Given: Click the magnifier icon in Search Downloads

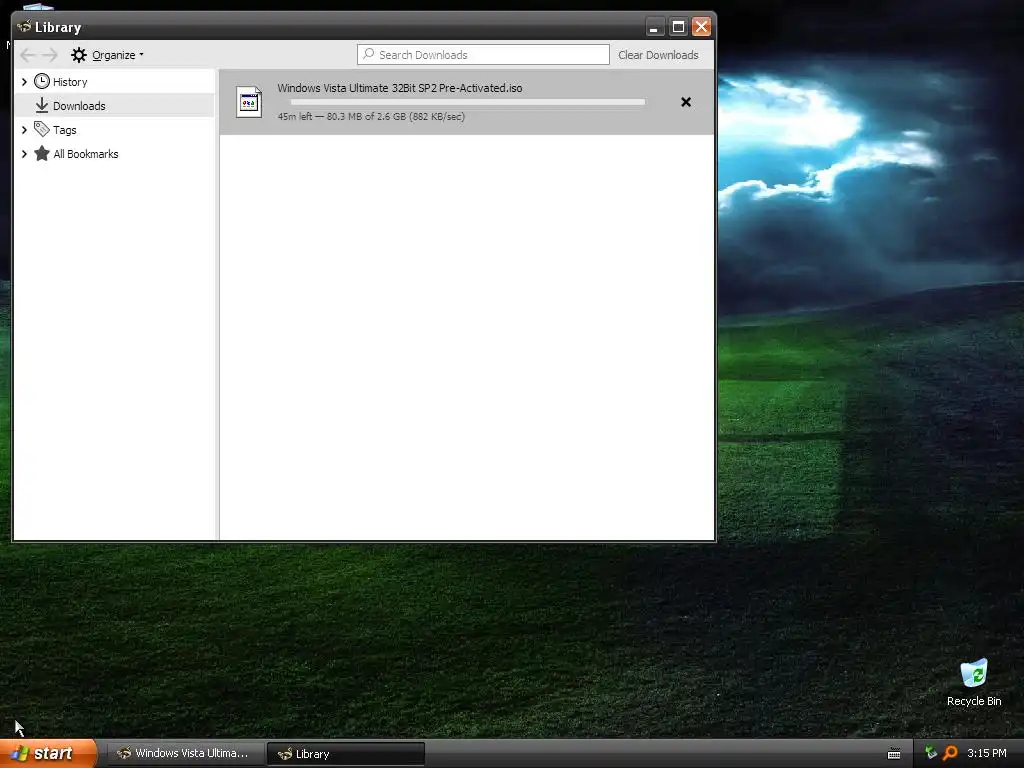Looking at the screenshot, I should click(369, 54).
